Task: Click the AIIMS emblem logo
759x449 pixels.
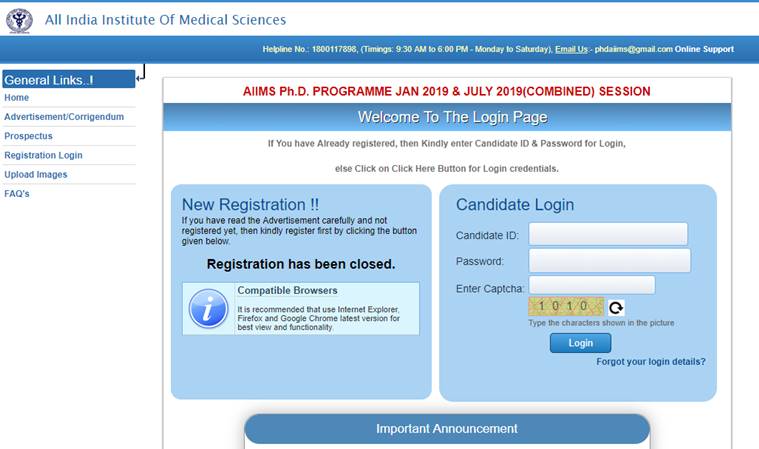Action: pos(19,21)
